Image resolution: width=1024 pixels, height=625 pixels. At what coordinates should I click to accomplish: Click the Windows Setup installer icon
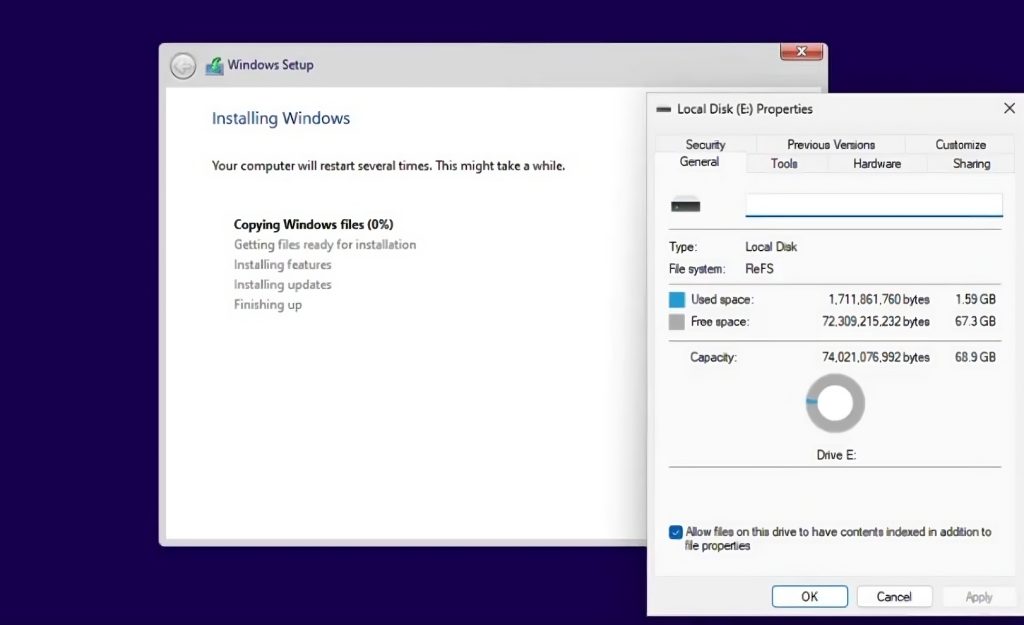214,66
